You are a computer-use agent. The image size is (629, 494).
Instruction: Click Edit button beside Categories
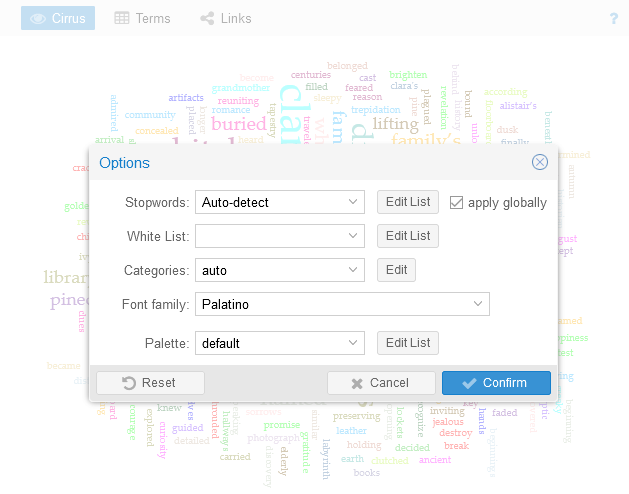(x=396, y=270)
